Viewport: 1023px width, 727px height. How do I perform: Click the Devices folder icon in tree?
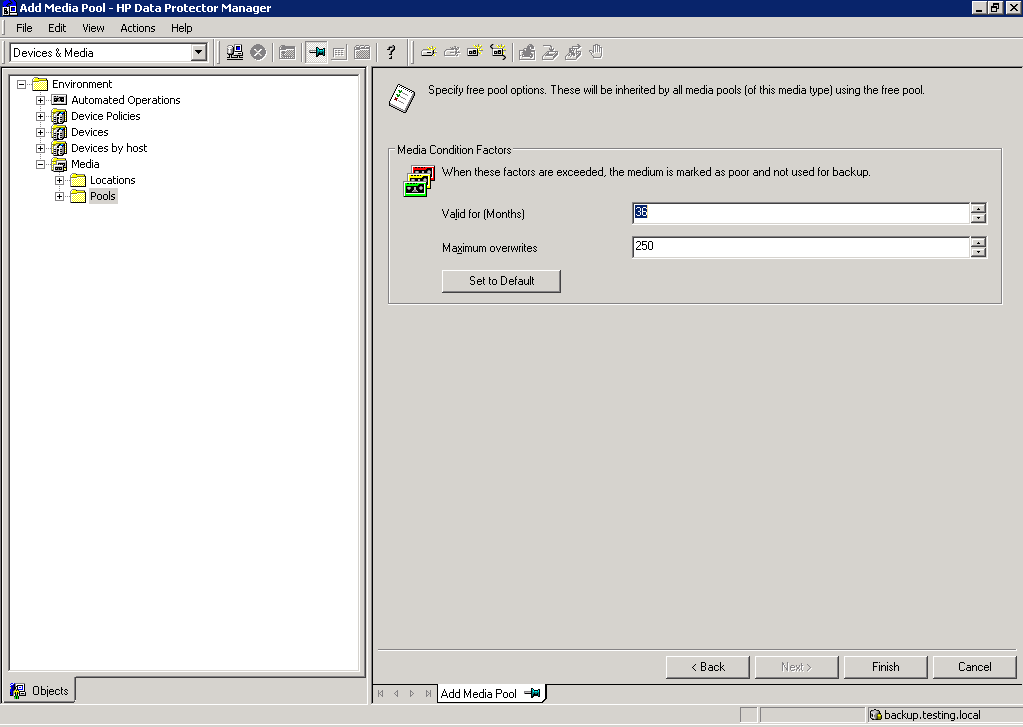[x=59, y=132]
